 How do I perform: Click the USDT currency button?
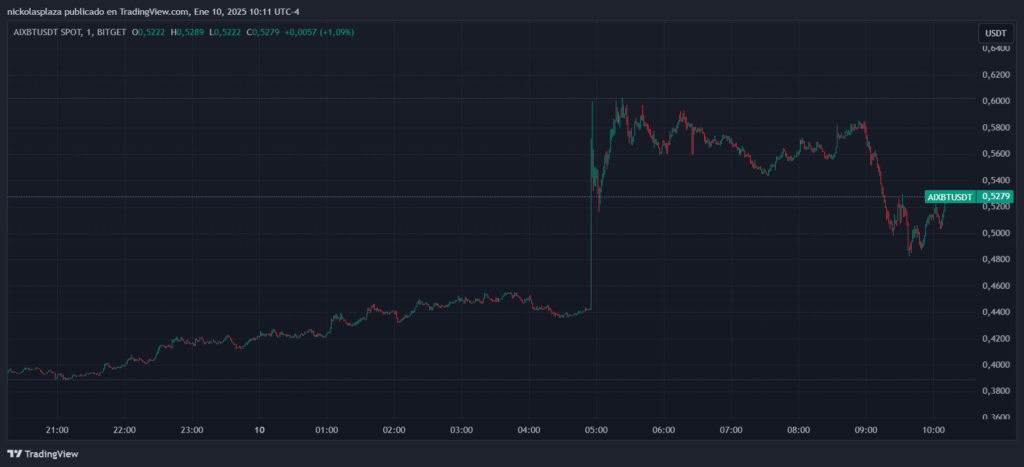tap(995, 32)
